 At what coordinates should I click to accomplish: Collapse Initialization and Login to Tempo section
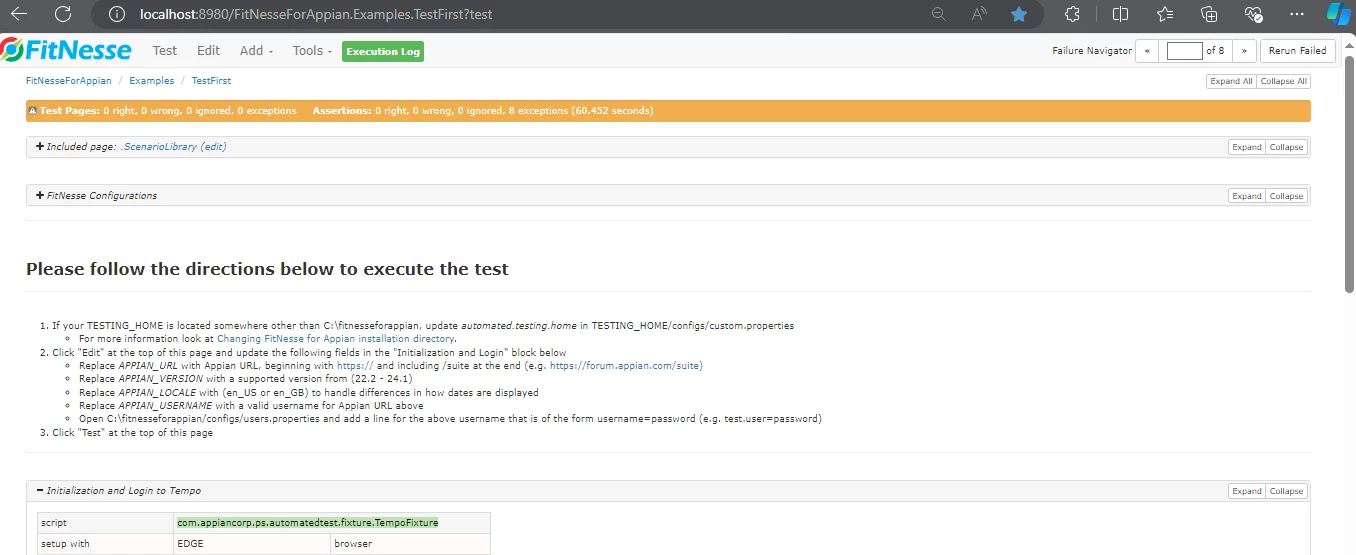[40, 491]
